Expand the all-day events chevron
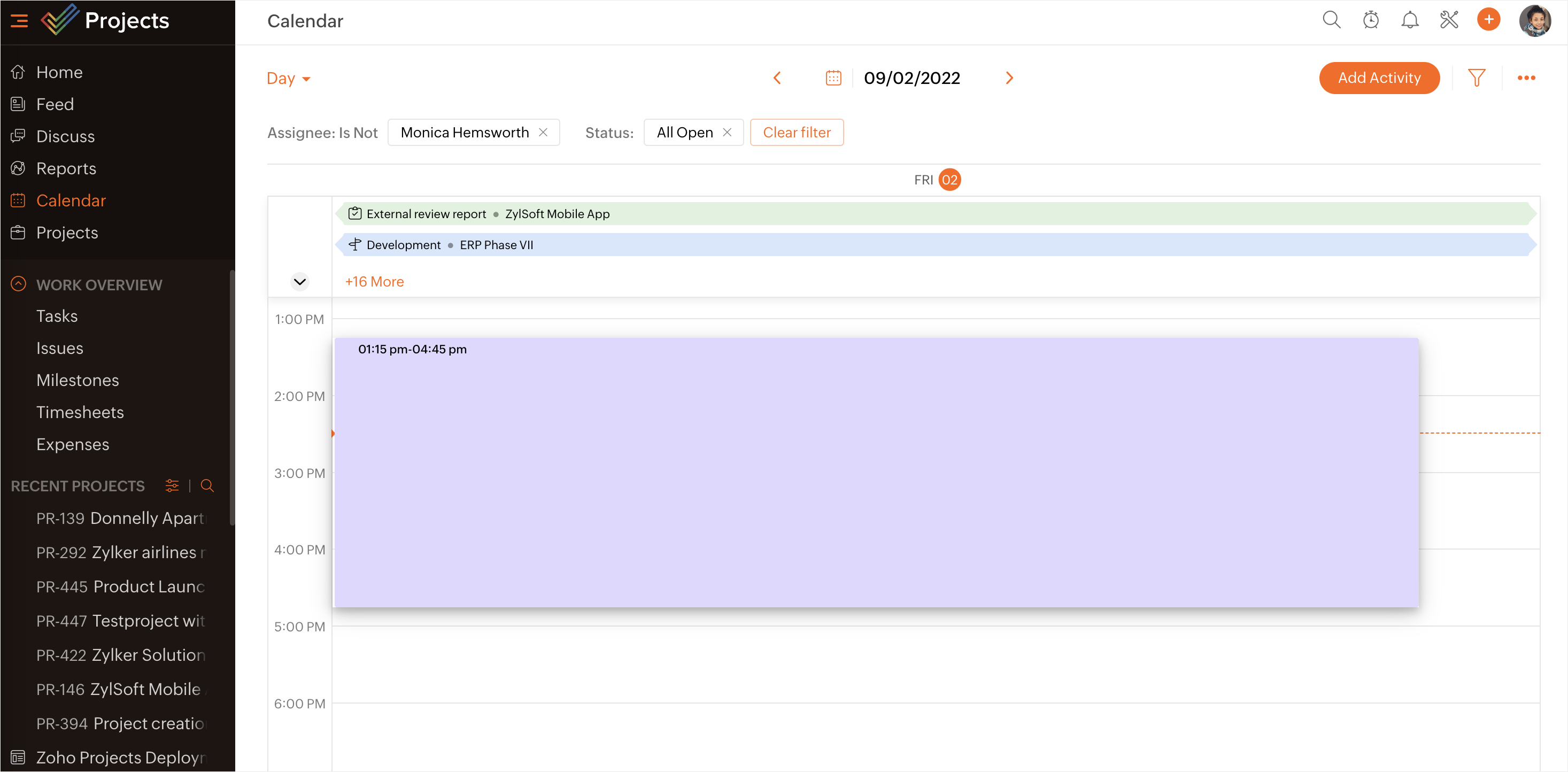Screen dimensions: 1568x772 [x=299, y=281]
